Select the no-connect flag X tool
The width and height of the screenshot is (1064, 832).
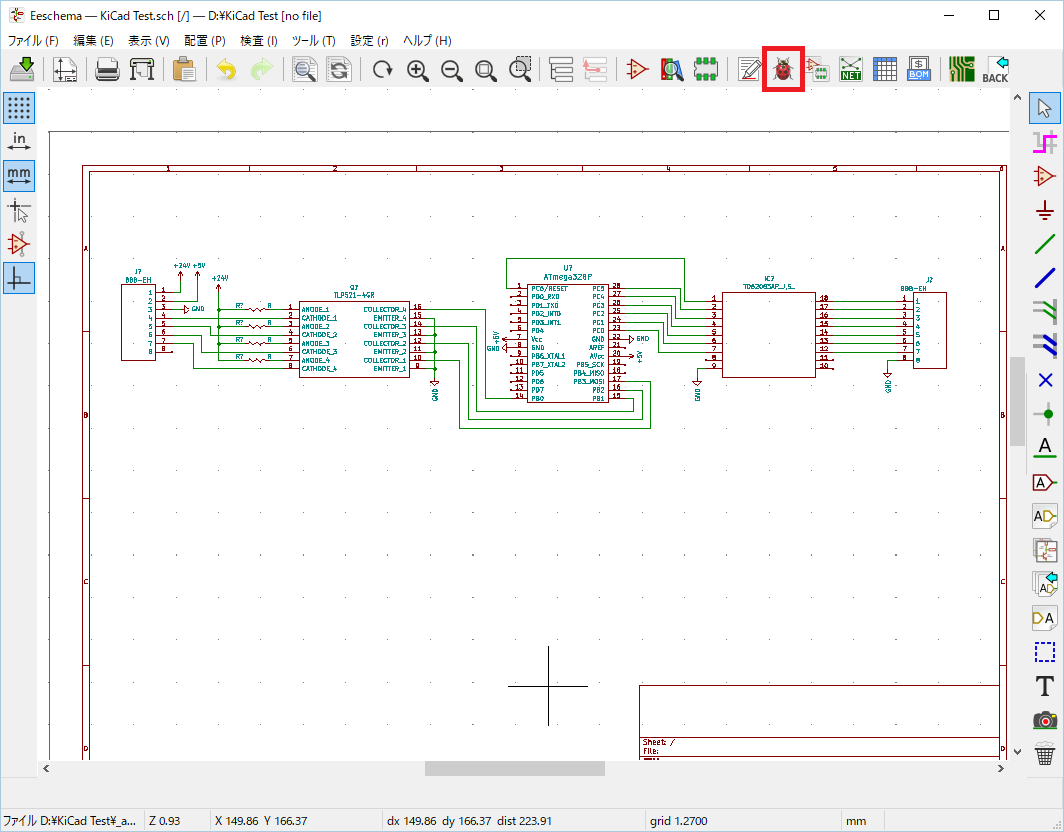pyautogui.click(x=1045, y=380)
